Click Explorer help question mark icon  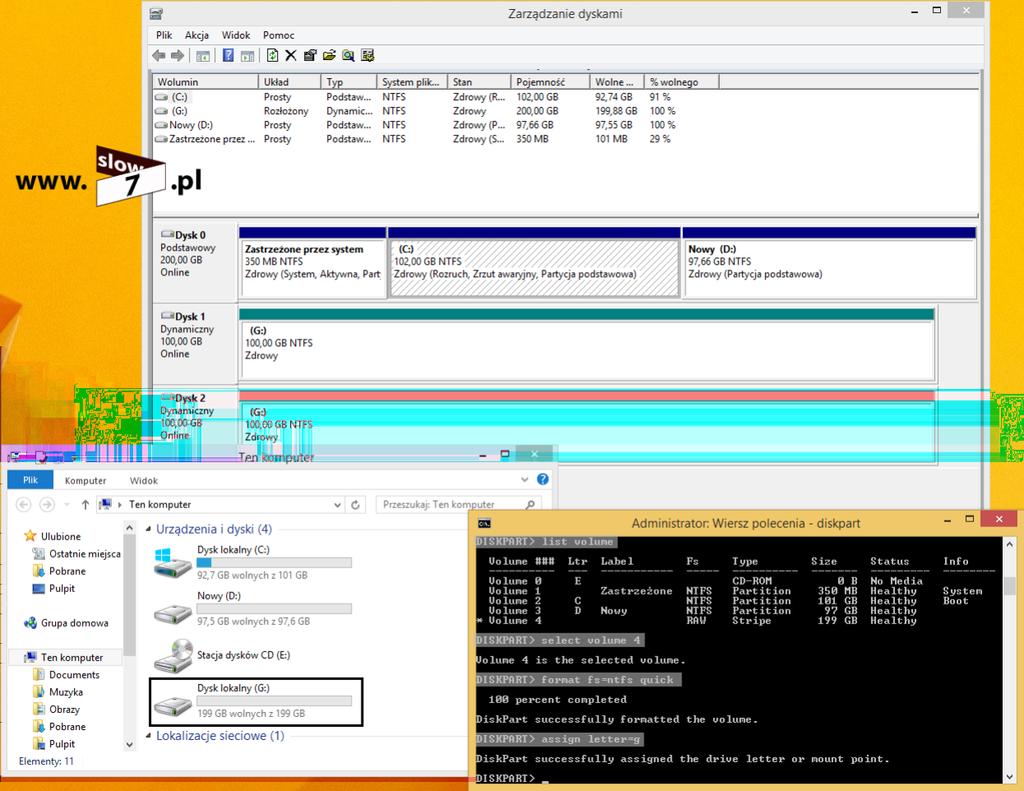point(543,479)
